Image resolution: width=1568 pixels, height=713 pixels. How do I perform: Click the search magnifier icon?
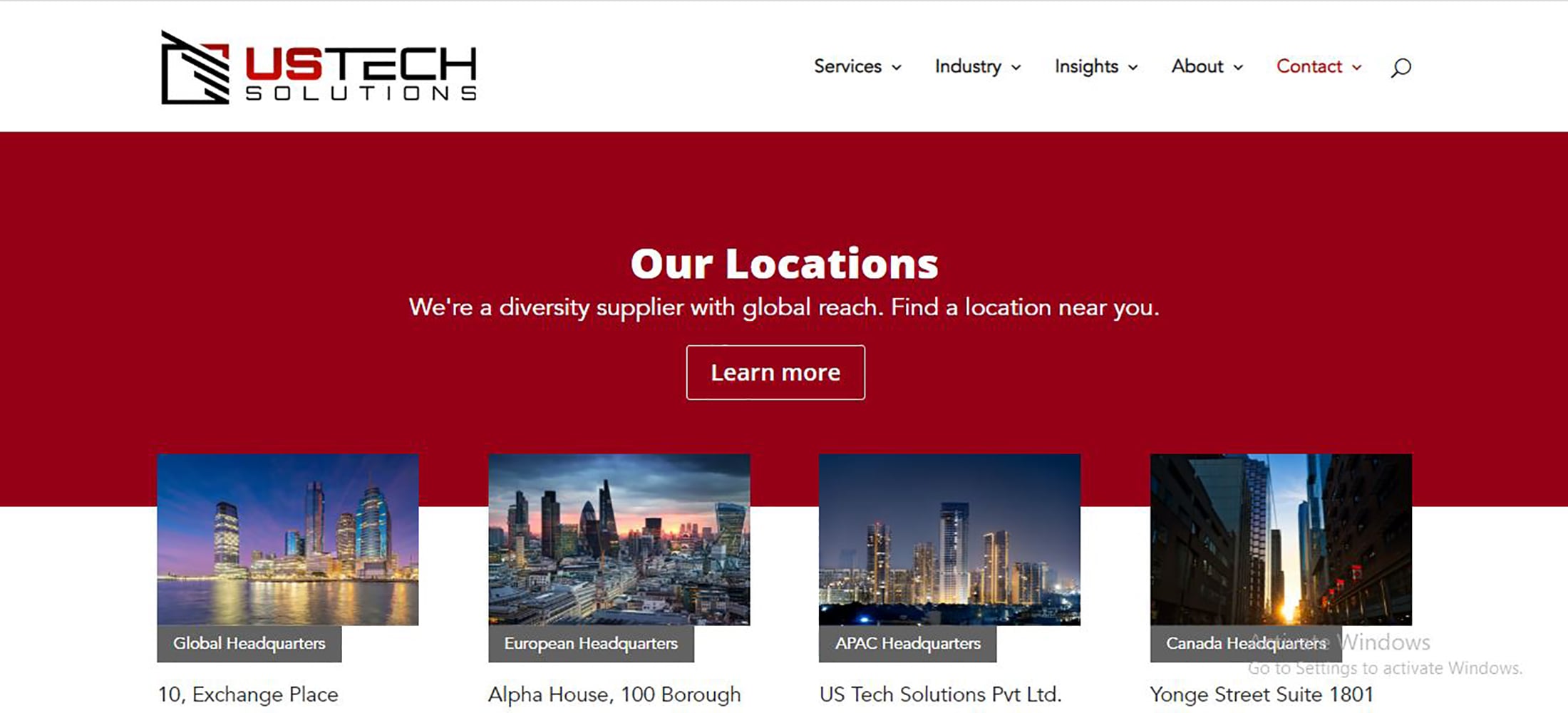[x=1401, y=67]
